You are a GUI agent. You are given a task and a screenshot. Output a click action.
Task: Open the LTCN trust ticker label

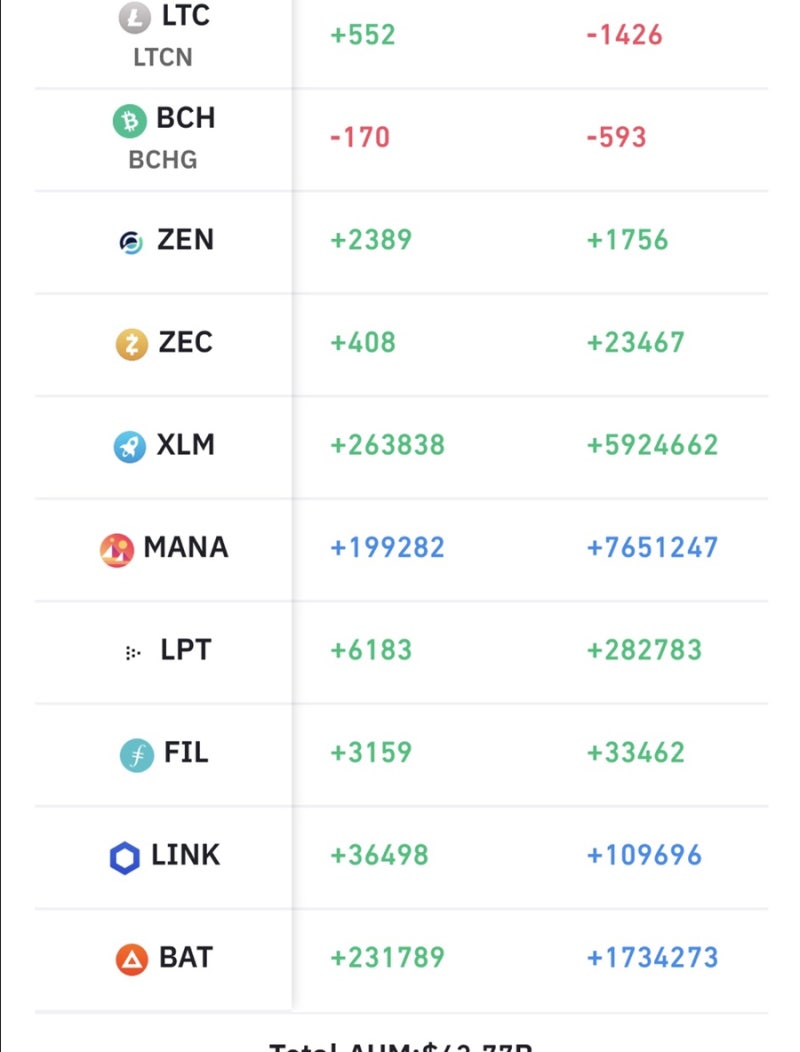point(162,58)
